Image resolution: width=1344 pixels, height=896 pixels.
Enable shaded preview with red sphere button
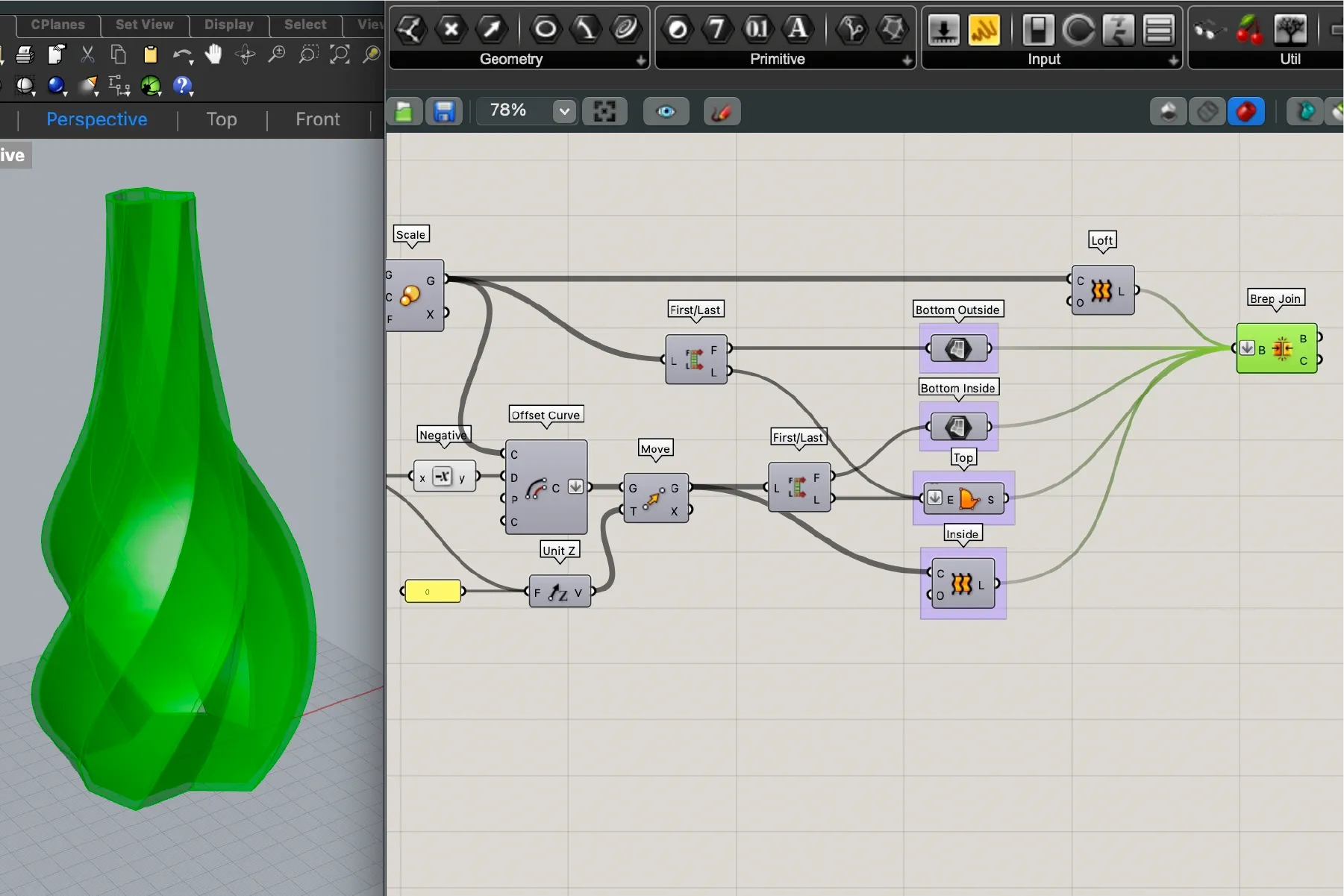pos(1245,112)
